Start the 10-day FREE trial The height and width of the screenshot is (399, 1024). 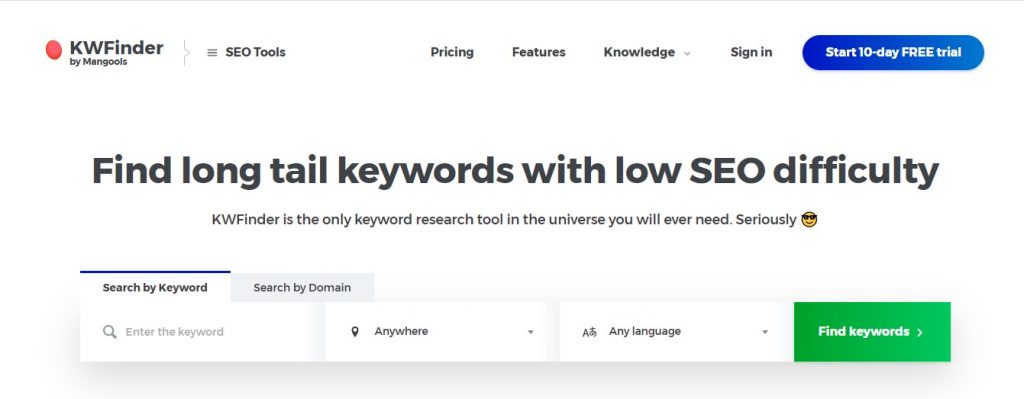(x=893, y=52)
